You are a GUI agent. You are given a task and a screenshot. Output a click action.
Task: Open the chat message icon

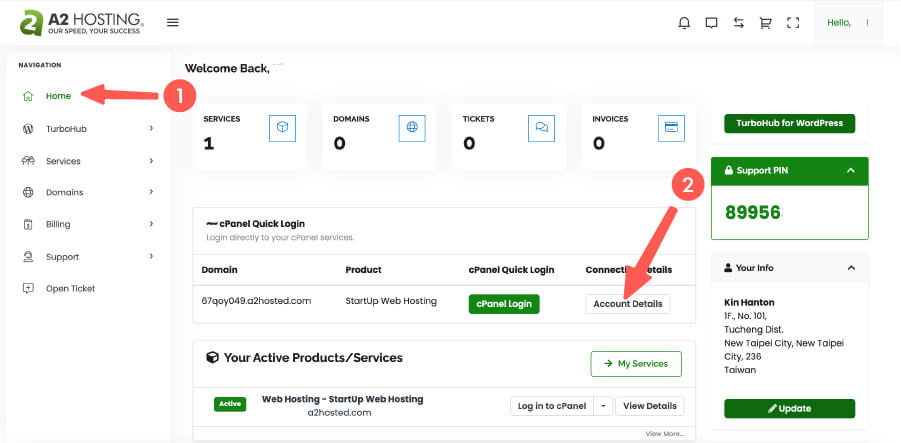712,23
